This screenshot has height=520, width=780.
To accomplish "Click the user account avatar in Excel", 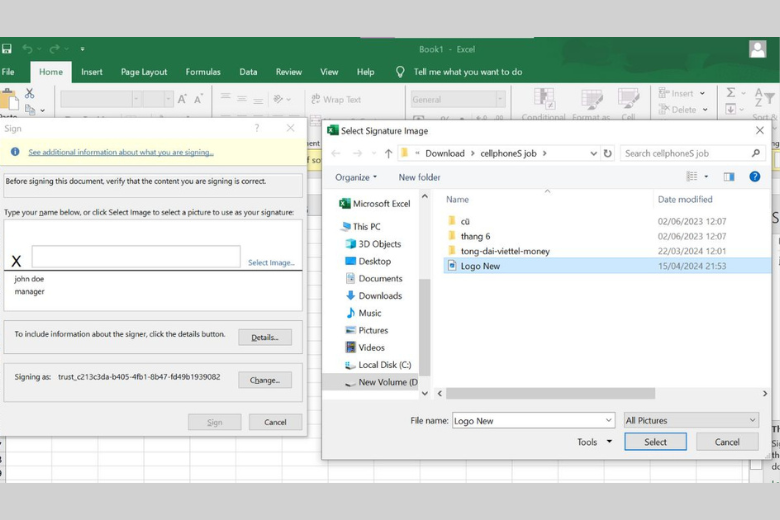I will pos(757,49).
